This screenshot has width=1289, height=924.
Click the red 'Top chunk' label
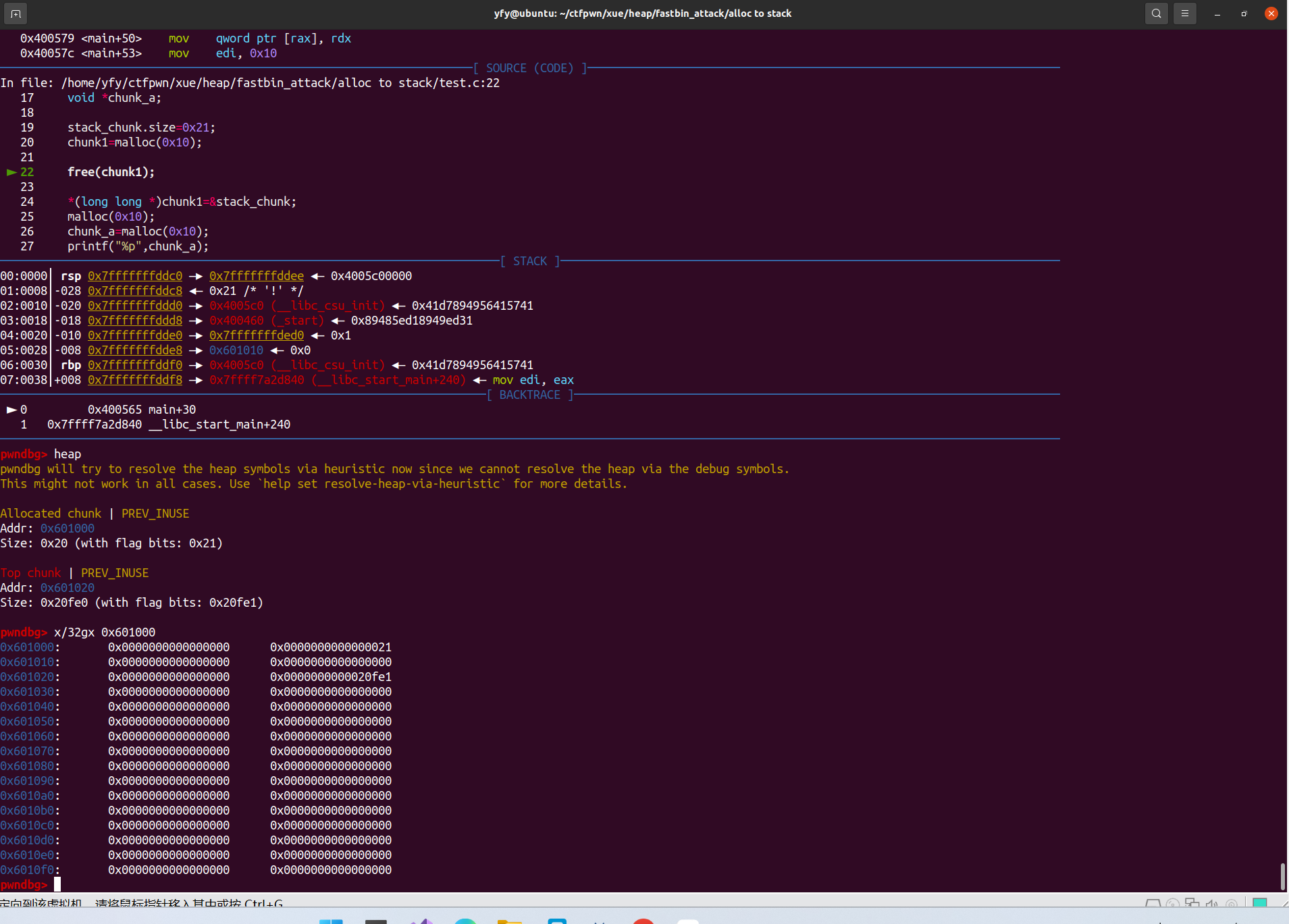30,573
